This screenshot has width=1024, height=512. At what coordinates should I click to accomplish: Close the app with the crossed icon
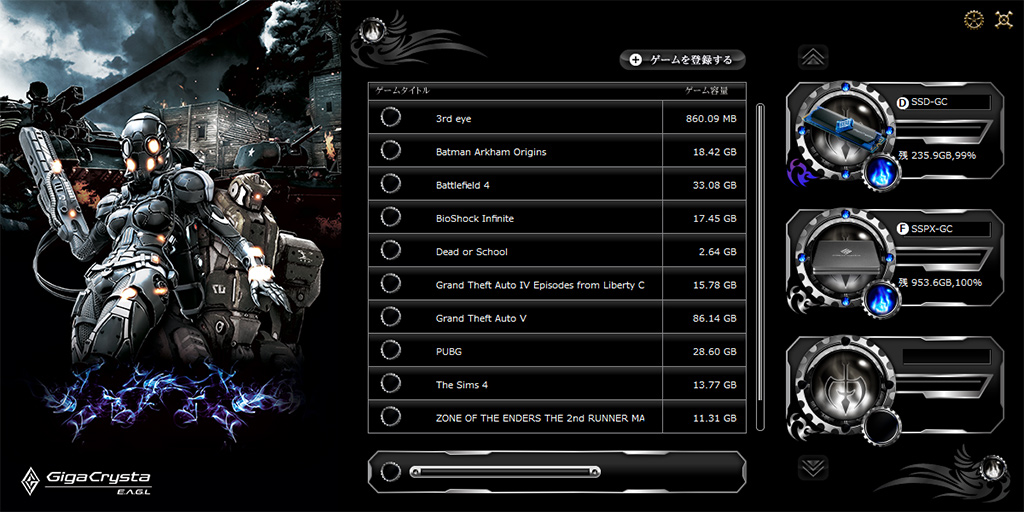[1003, 20]
